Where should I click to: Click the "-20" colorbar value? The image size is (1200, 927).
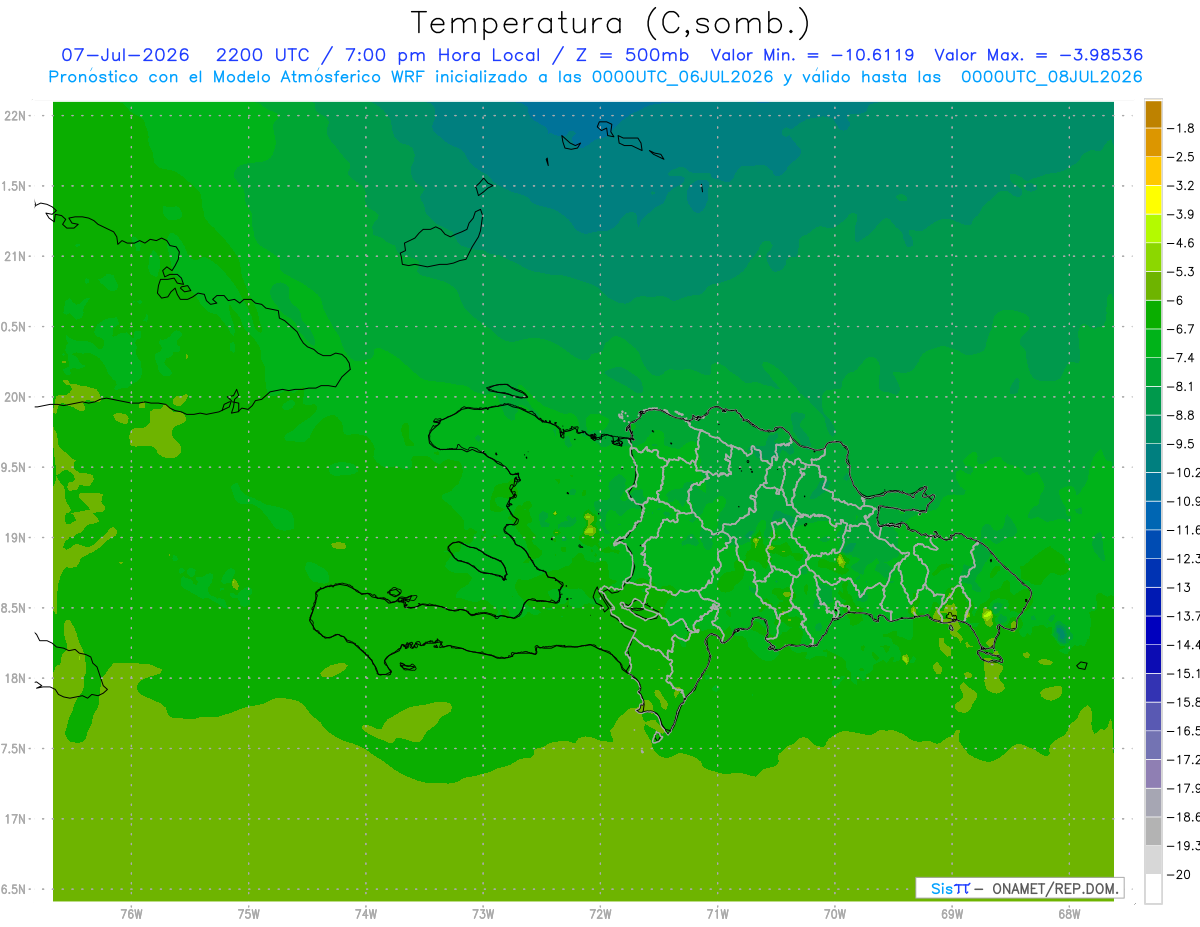[x=1179, y=874]
